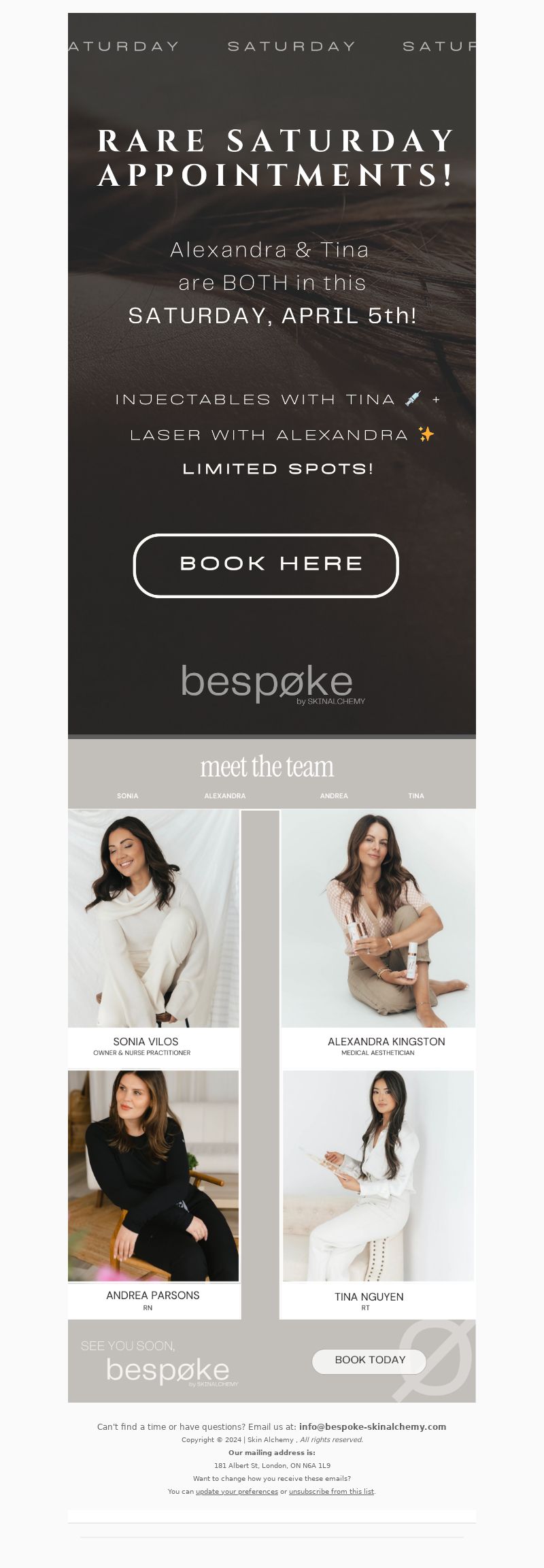Open Alexandra Kingston's photo
544x1568 pixels.
379,919
